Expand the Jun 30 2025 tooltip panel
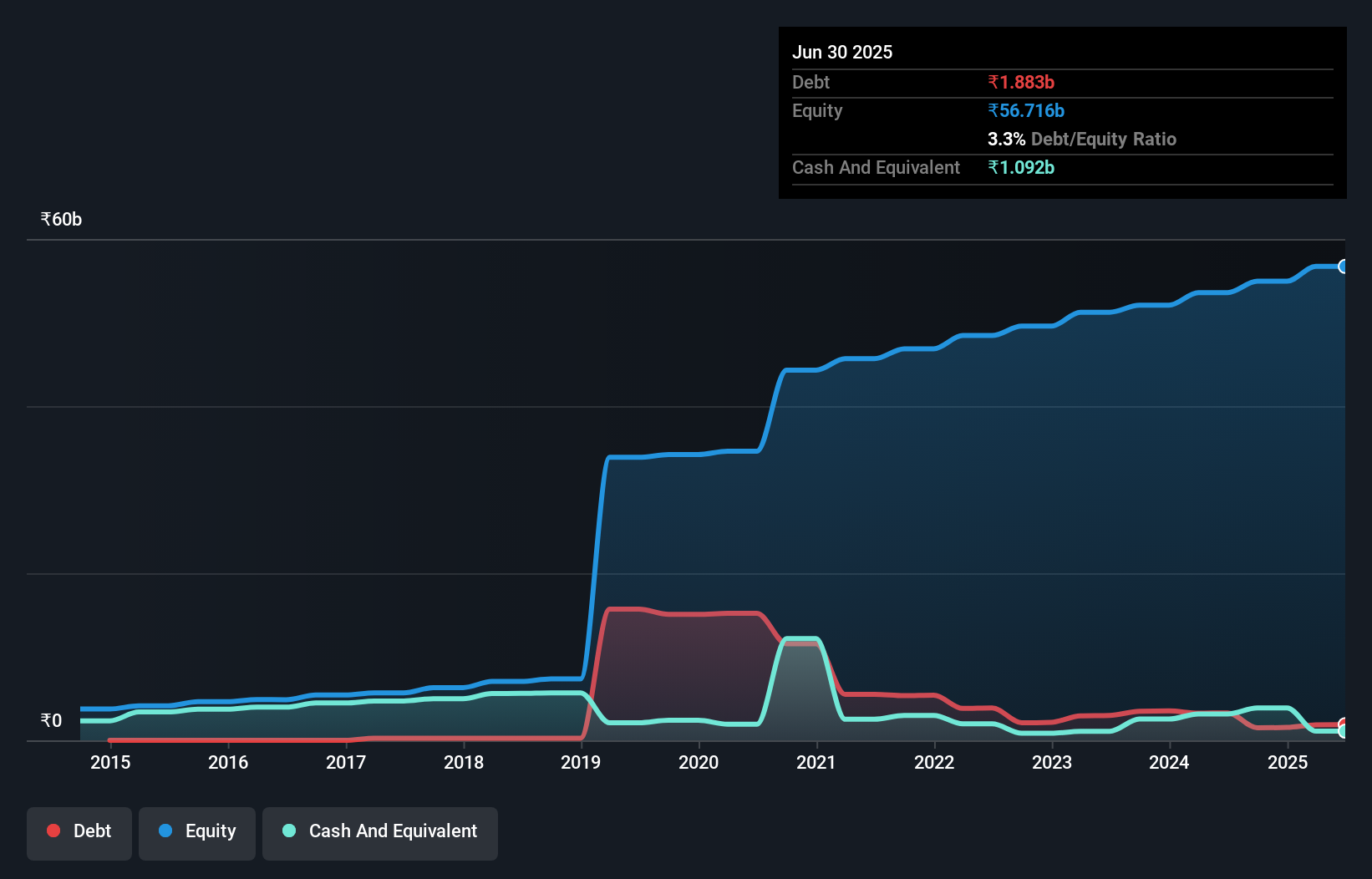 click(x=842, y=52)
